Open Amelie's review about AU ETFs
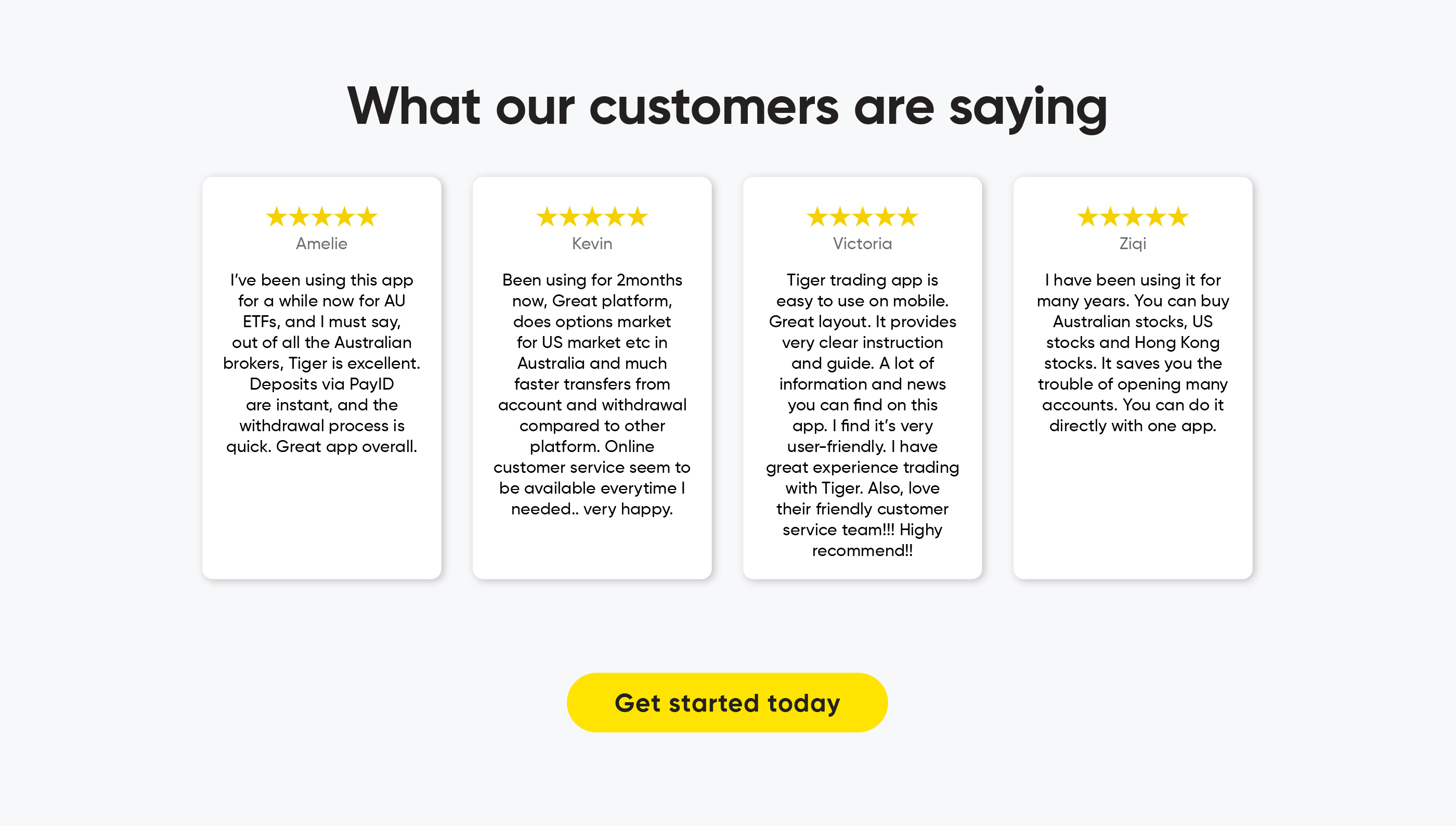 321,363
